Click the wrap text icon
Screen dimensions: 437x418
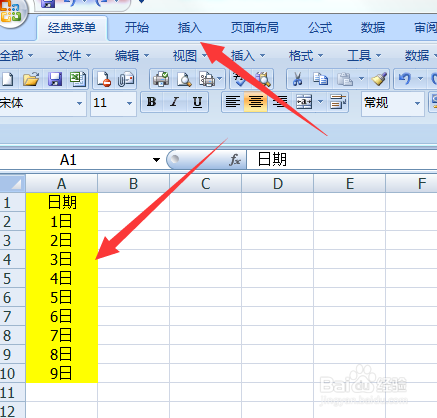(x=338, y=102)
